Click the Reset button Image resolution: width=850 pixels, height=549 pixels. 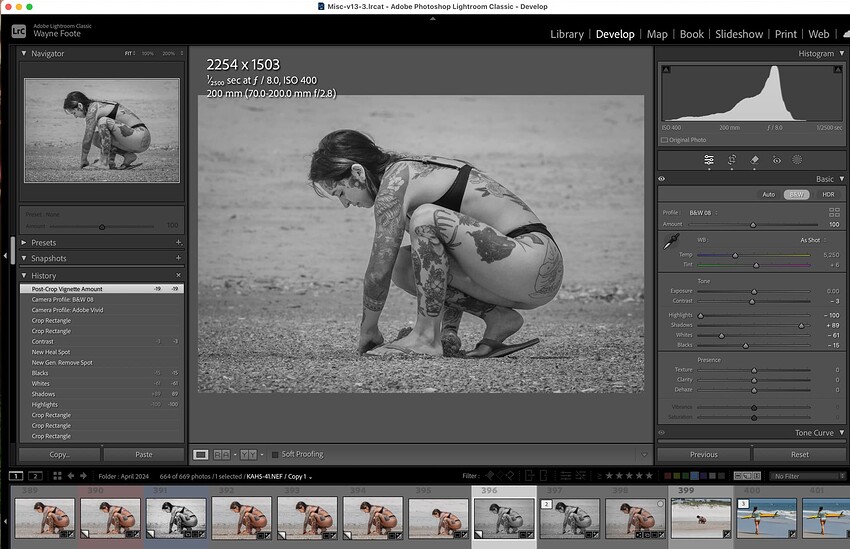click(x=800, y=454)
